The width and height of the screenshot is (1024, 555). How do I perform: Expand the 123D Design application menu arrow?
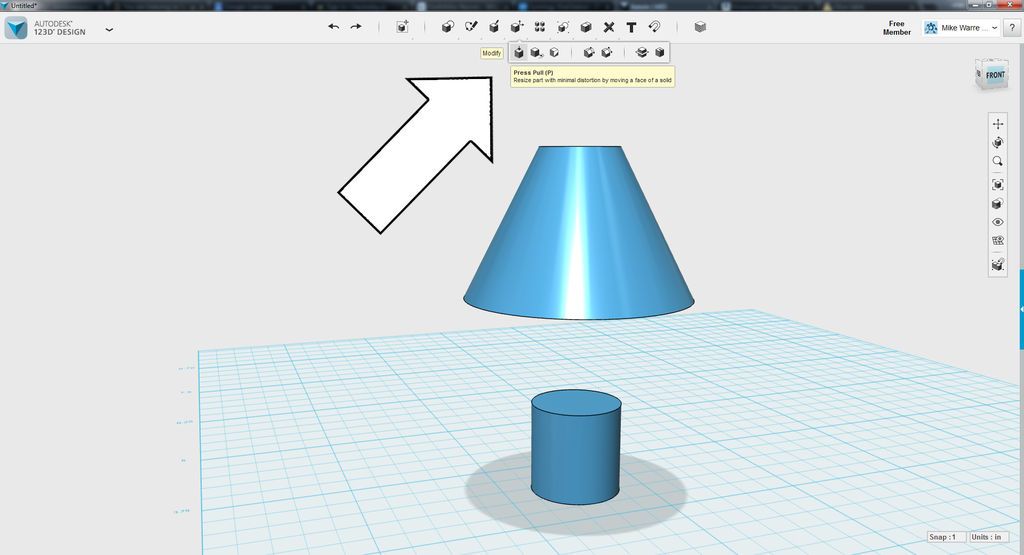[109, 29]
